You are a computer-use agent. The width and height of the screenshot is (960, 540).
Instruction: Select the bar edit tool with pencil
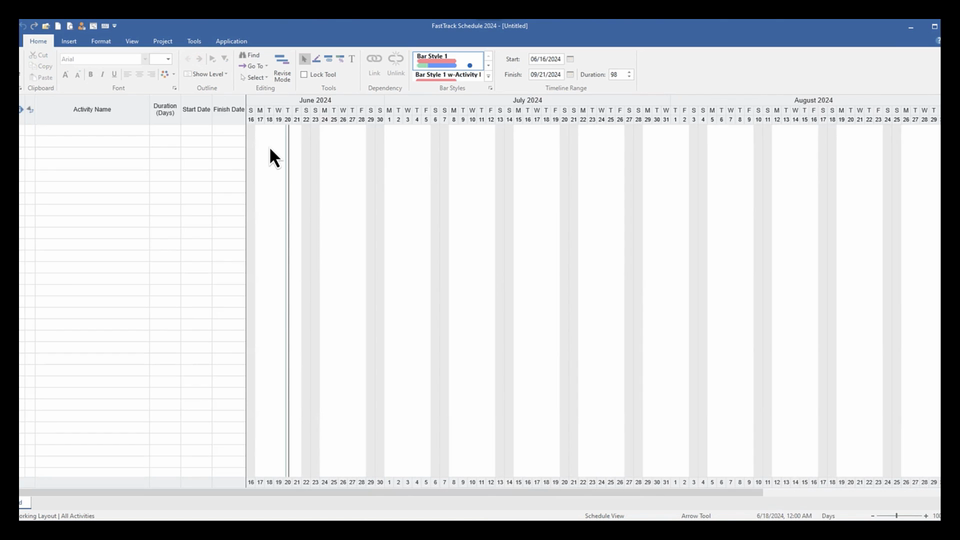340,59
